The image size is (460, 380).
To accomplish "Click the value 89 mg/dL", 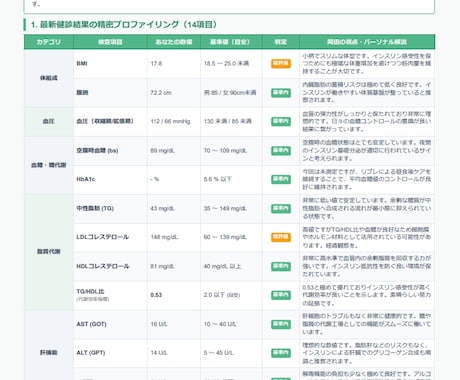I will (x=162, y=151).
